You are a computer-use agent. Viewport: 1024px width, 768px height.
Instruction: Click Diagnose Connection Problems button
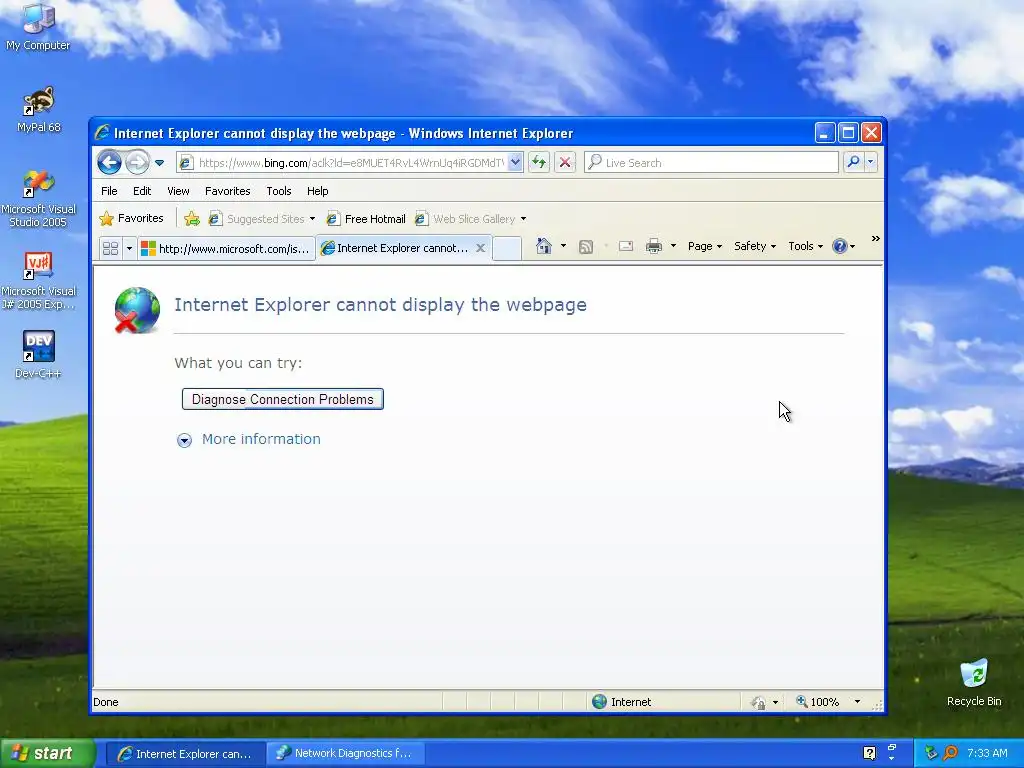[x=283, y=399]
